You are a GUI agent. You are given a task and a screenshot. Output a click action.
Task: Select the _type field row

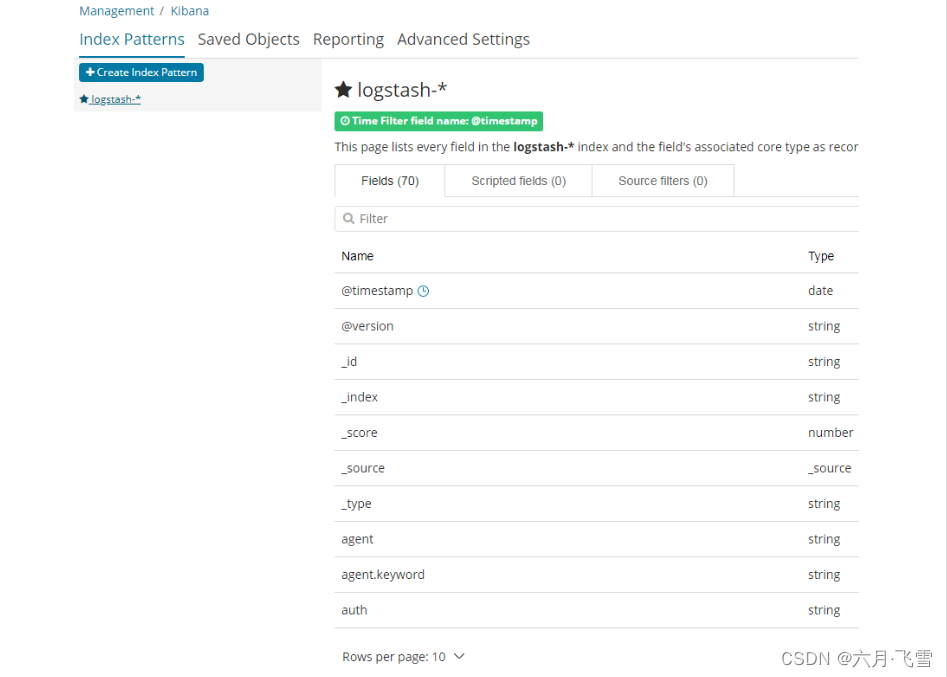pyautogui.click(x=597, y=504)
